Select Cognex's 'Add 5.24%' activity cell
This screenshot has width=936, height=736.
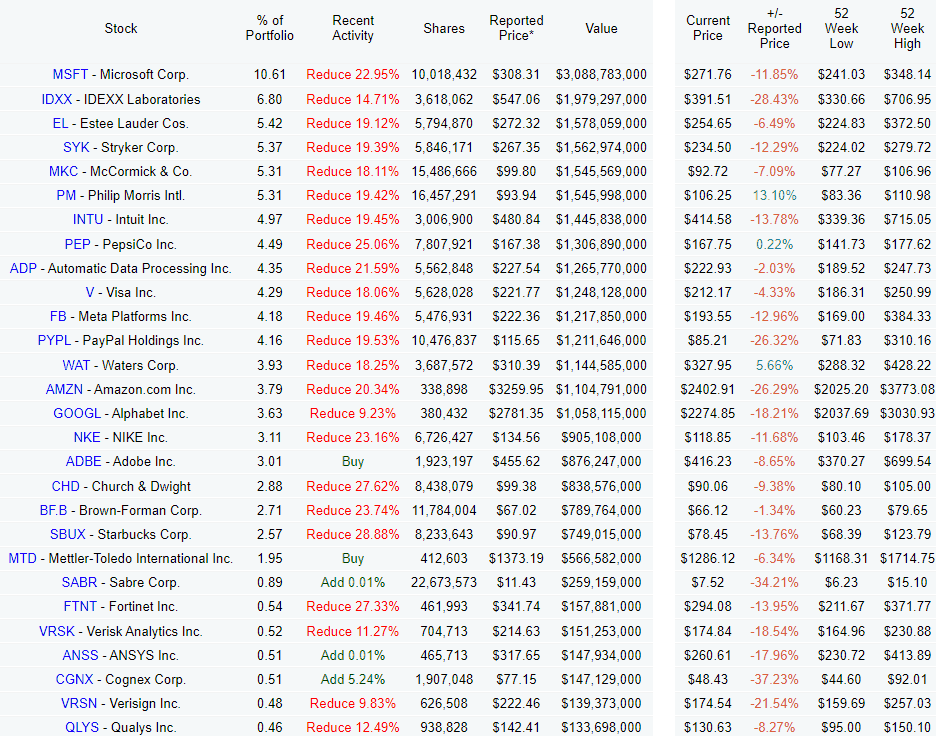point(353,679)
